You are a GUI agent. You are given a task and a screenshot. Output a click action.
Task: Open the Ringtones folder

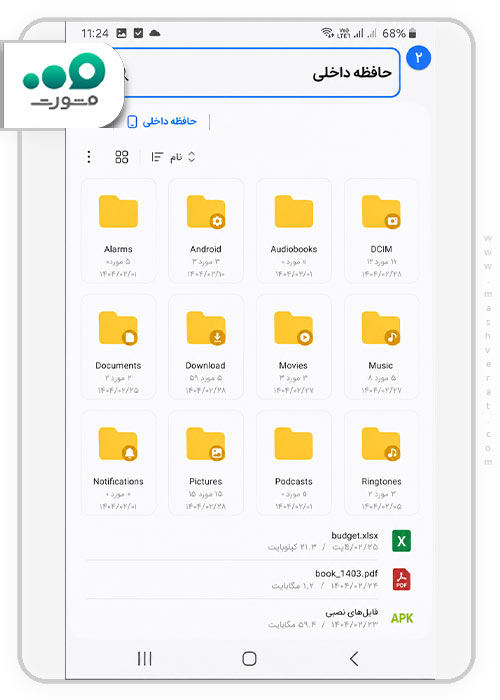[x=381, y=462]
